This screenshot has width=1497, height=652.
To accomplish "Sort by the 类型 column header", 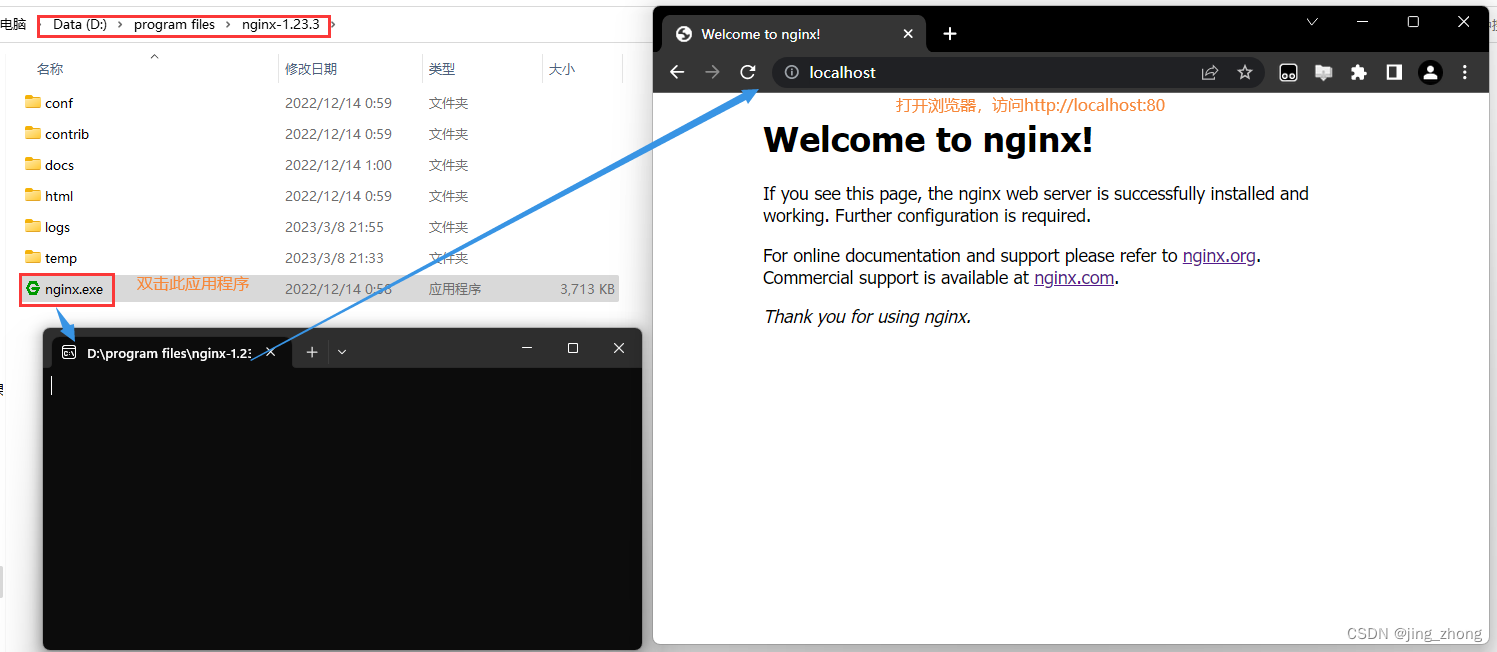I will pyautogui.click(x=442, y=69).
